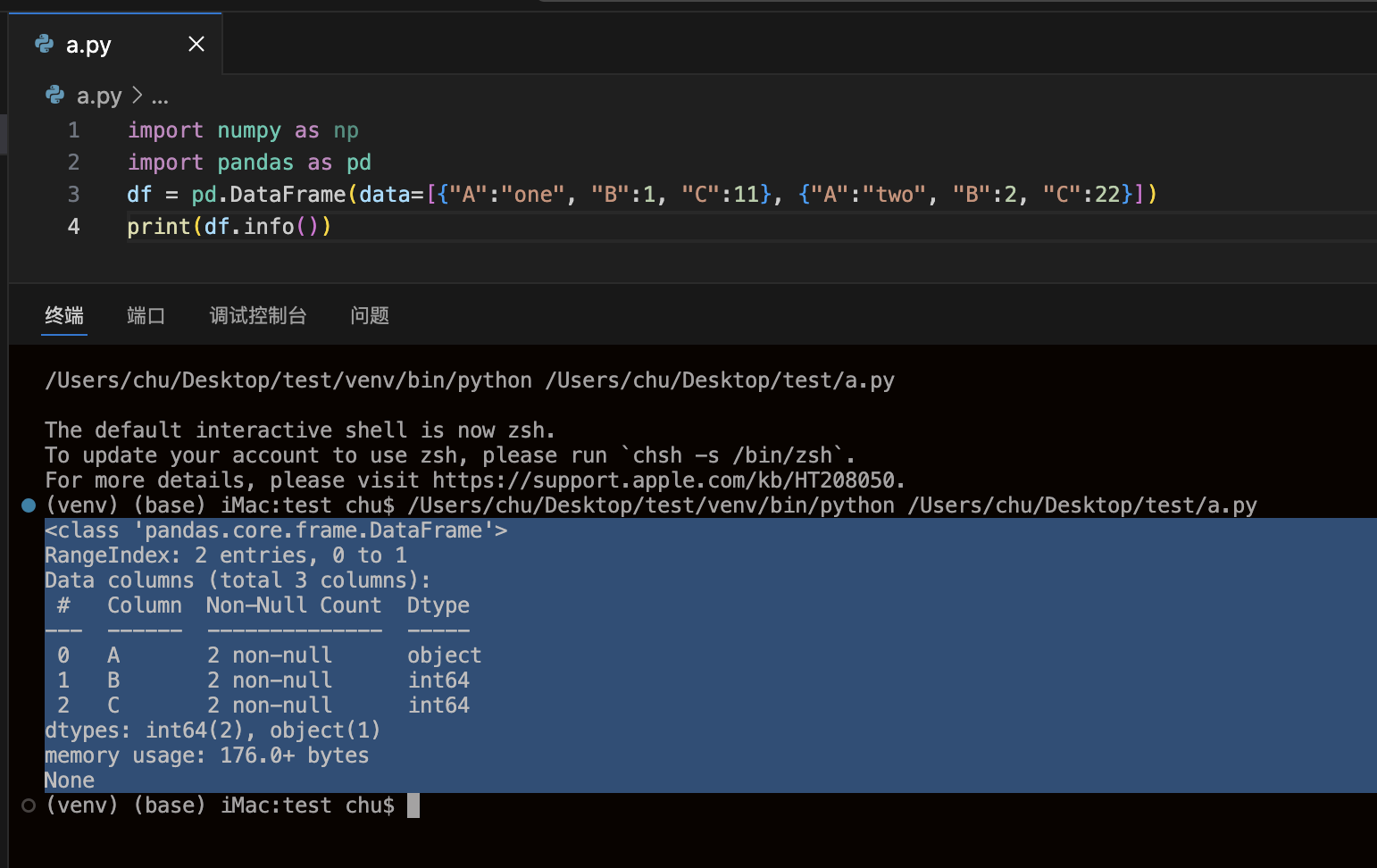Click the Python file icon in the breadcrumb
Image resolution: width=1377 pixels, height=868 pixels.
click(55, 95)
